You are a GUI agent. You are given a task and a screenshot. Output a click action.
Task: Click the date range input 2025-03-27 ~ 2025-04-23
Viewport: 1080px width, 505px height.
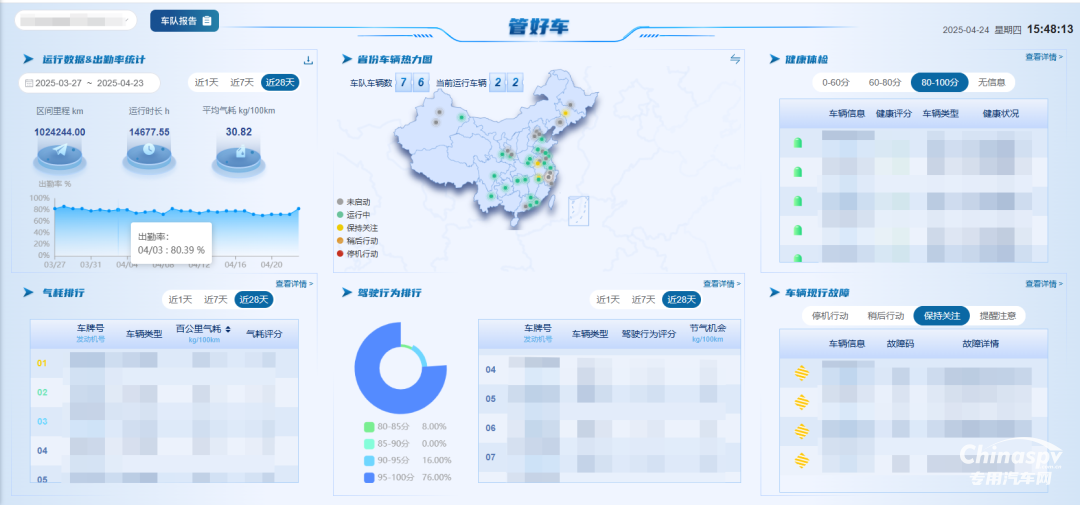coord(91,83)
